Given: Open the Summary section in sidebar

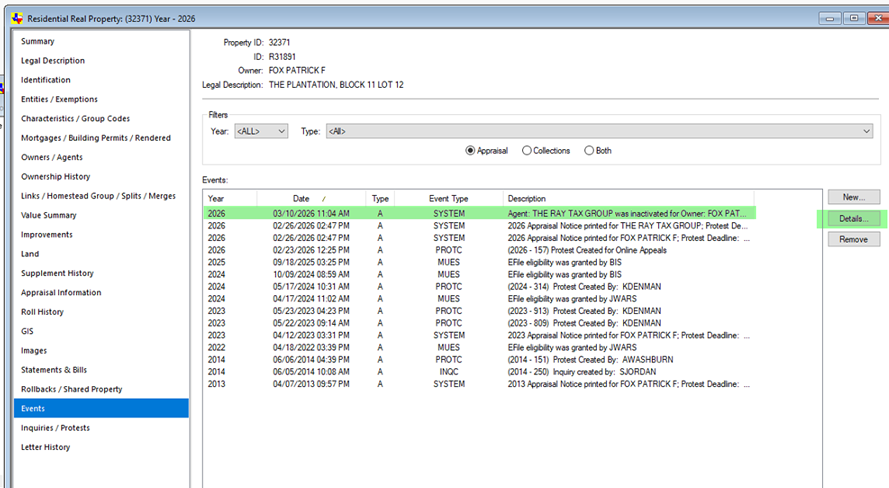Looking at the screenshot, I should [x=38, y=42].
